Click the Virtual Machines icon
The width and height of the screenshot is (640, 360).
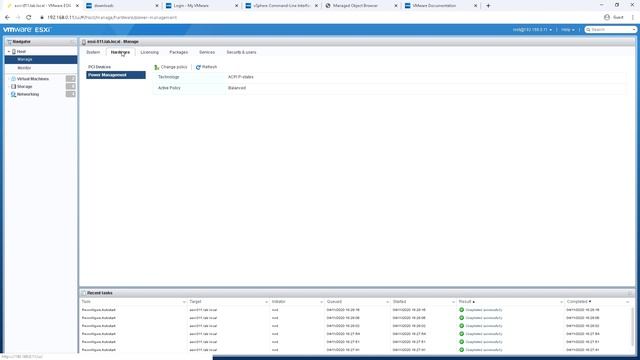(13, 79)
